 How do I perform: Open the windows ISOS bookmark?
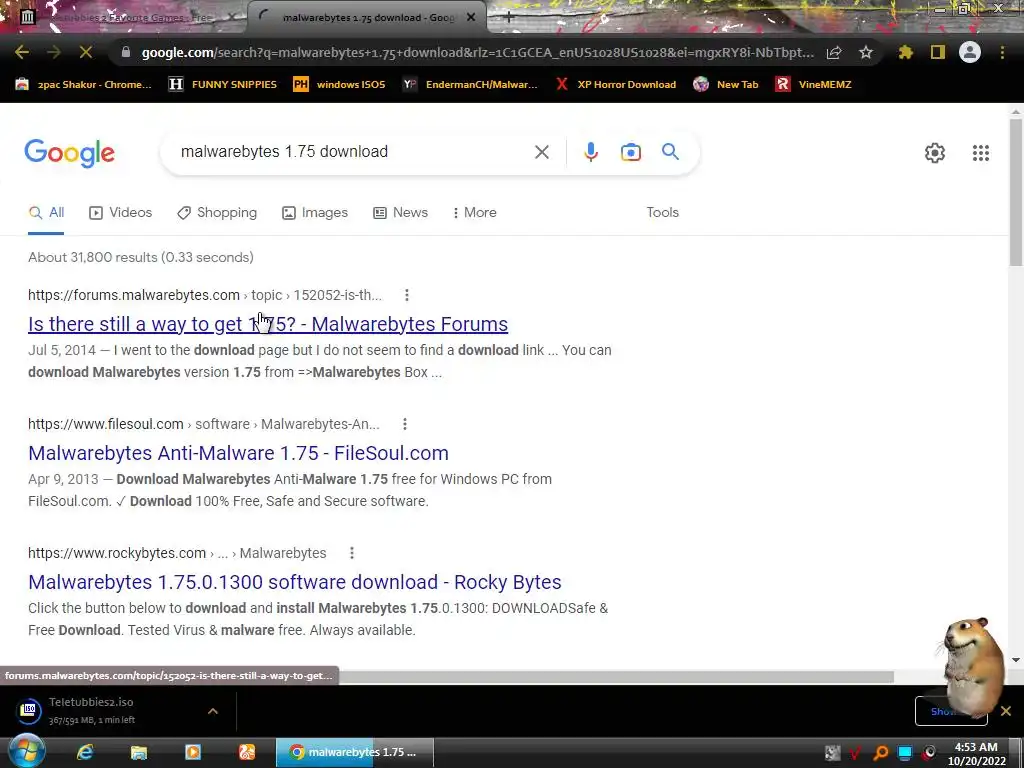(x=340, y=84)
